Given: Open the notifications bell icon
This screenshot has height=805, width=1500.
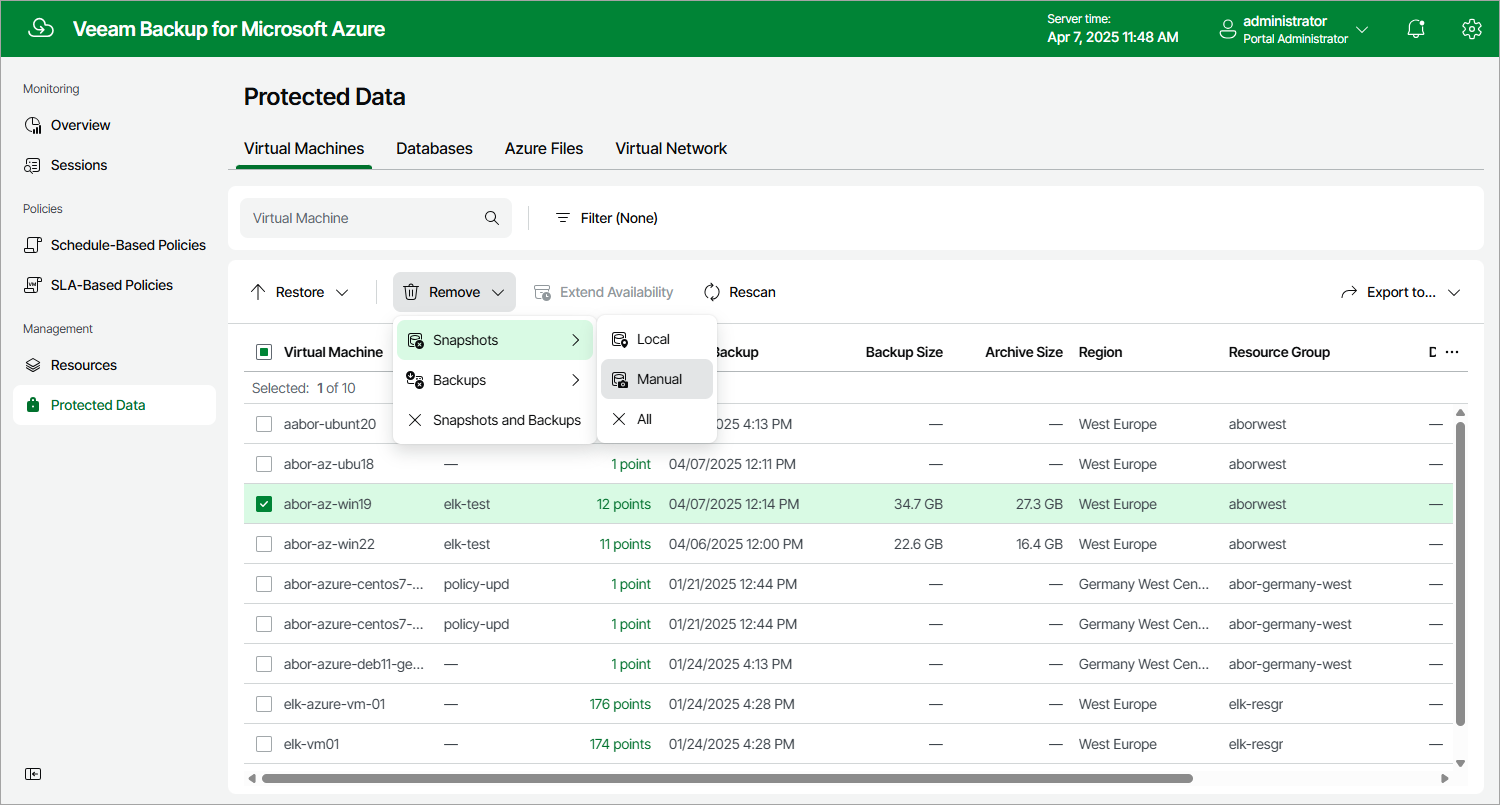Looking at the screenshot, I should click(1416, 29).
